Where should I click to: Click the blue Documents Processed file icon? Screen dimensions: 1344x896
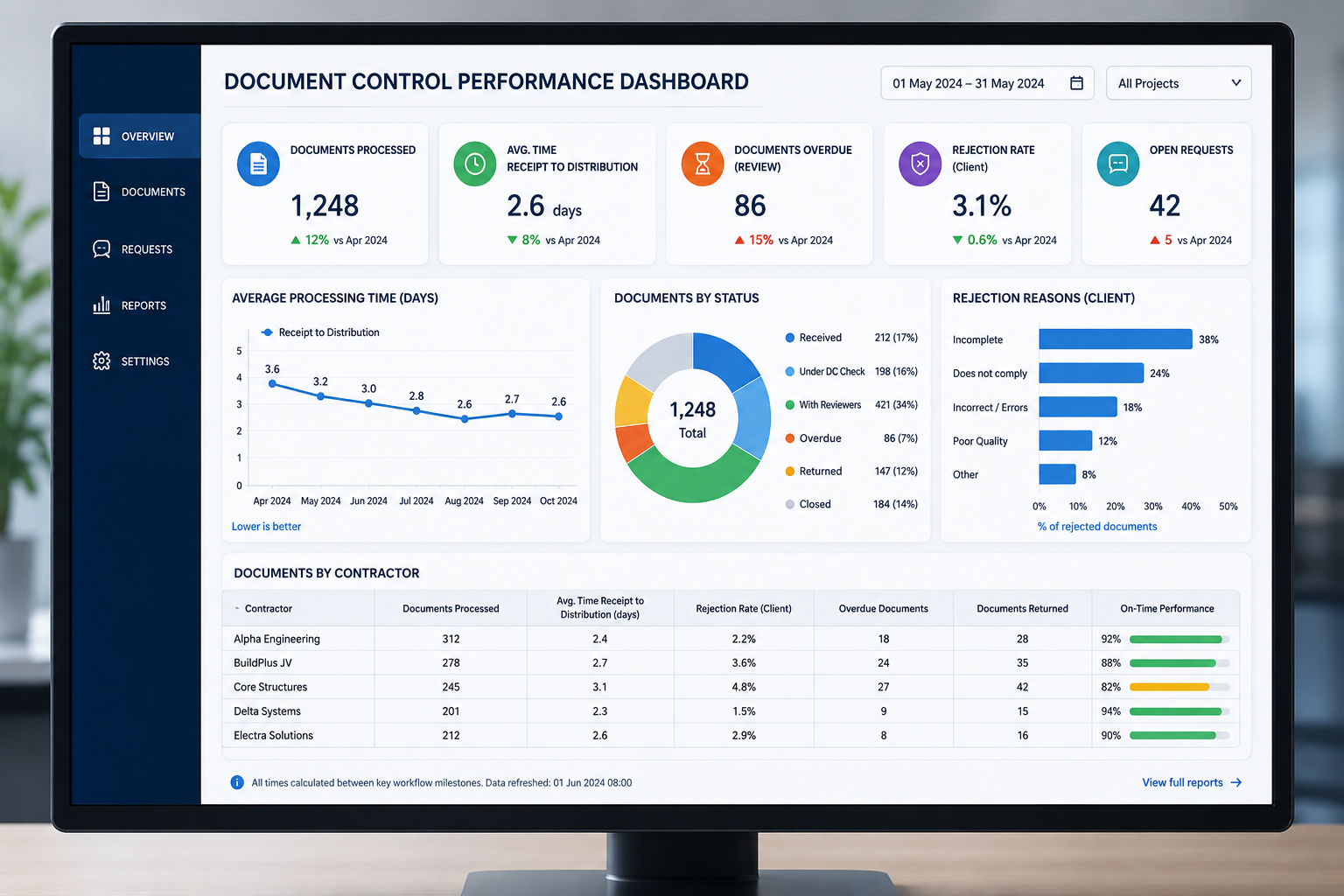tap(258, 164)
